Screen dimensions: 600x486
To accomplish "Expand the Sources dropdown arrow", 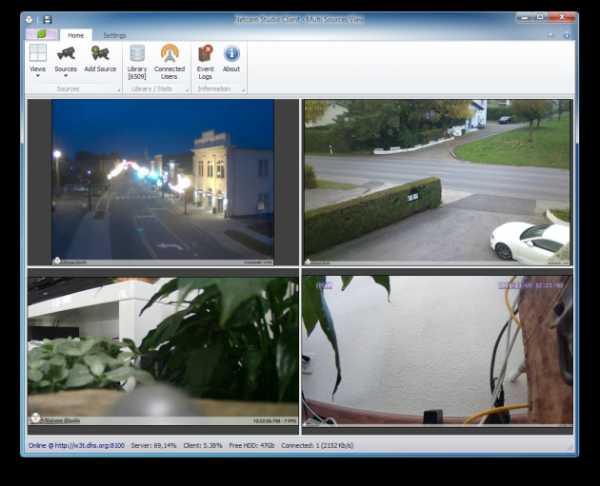I will tap(66, 76).
